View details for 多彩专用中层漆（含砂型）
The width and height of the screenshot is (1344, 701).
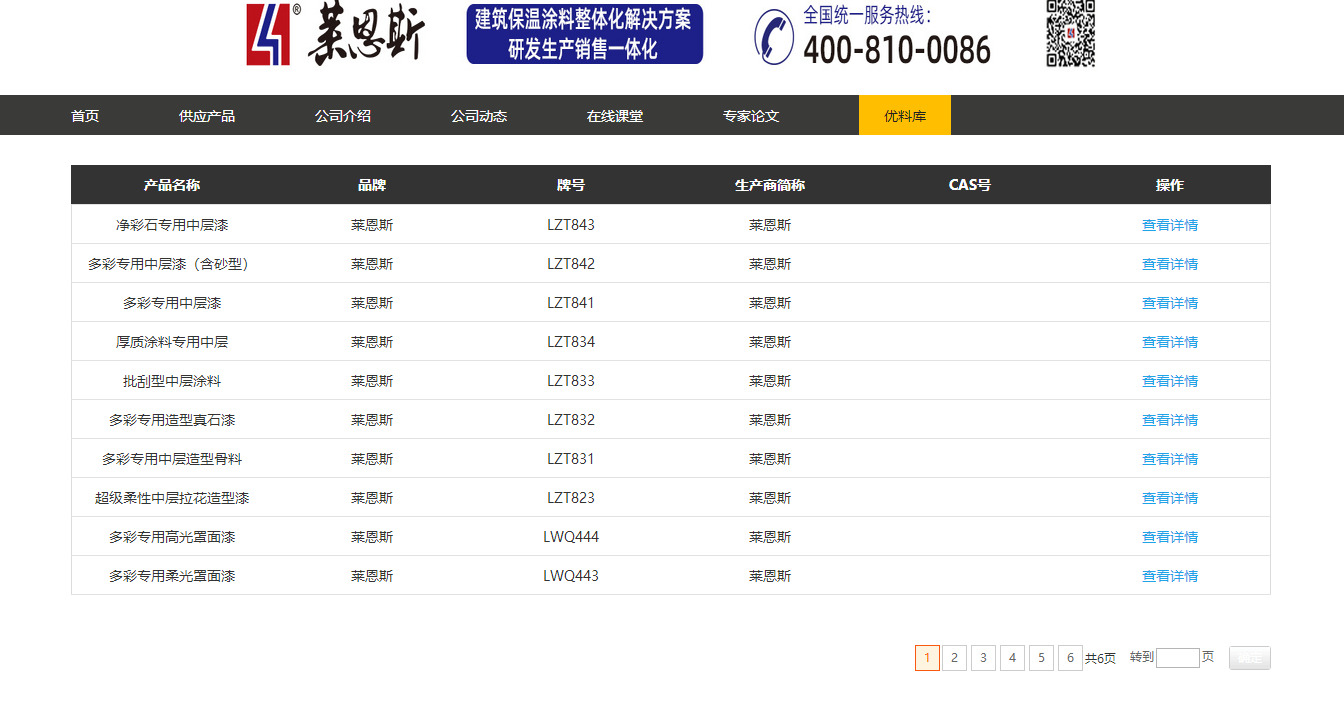[1170, 264]
